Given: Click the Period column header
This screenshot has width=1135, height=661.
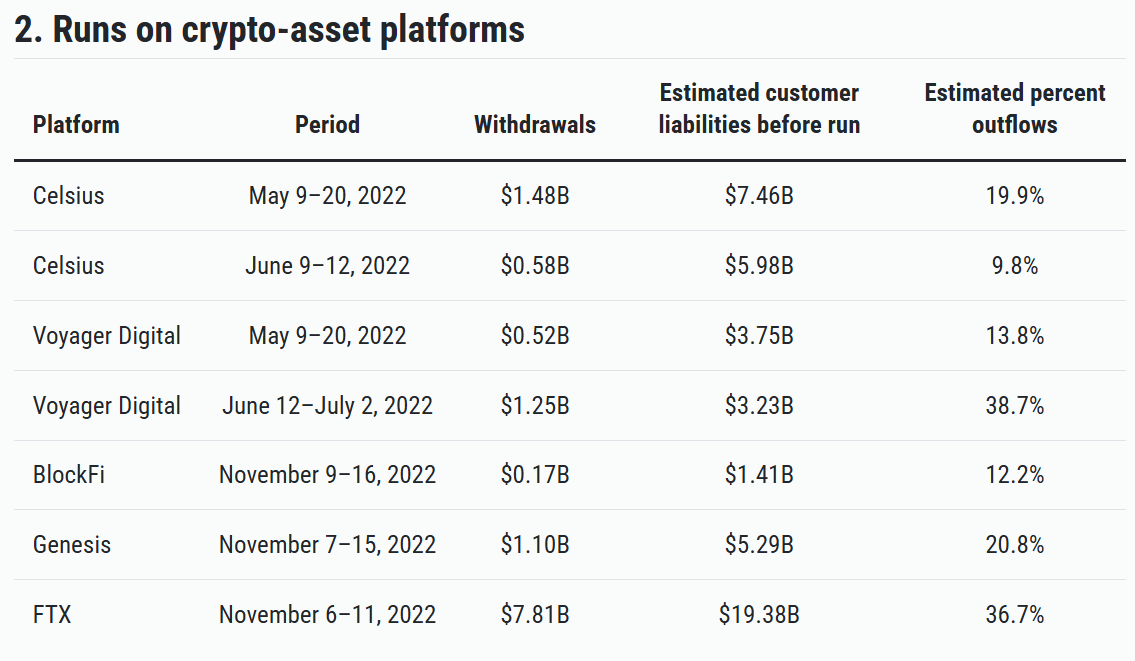Looking at the screenshot, I should tap(327, 125).
